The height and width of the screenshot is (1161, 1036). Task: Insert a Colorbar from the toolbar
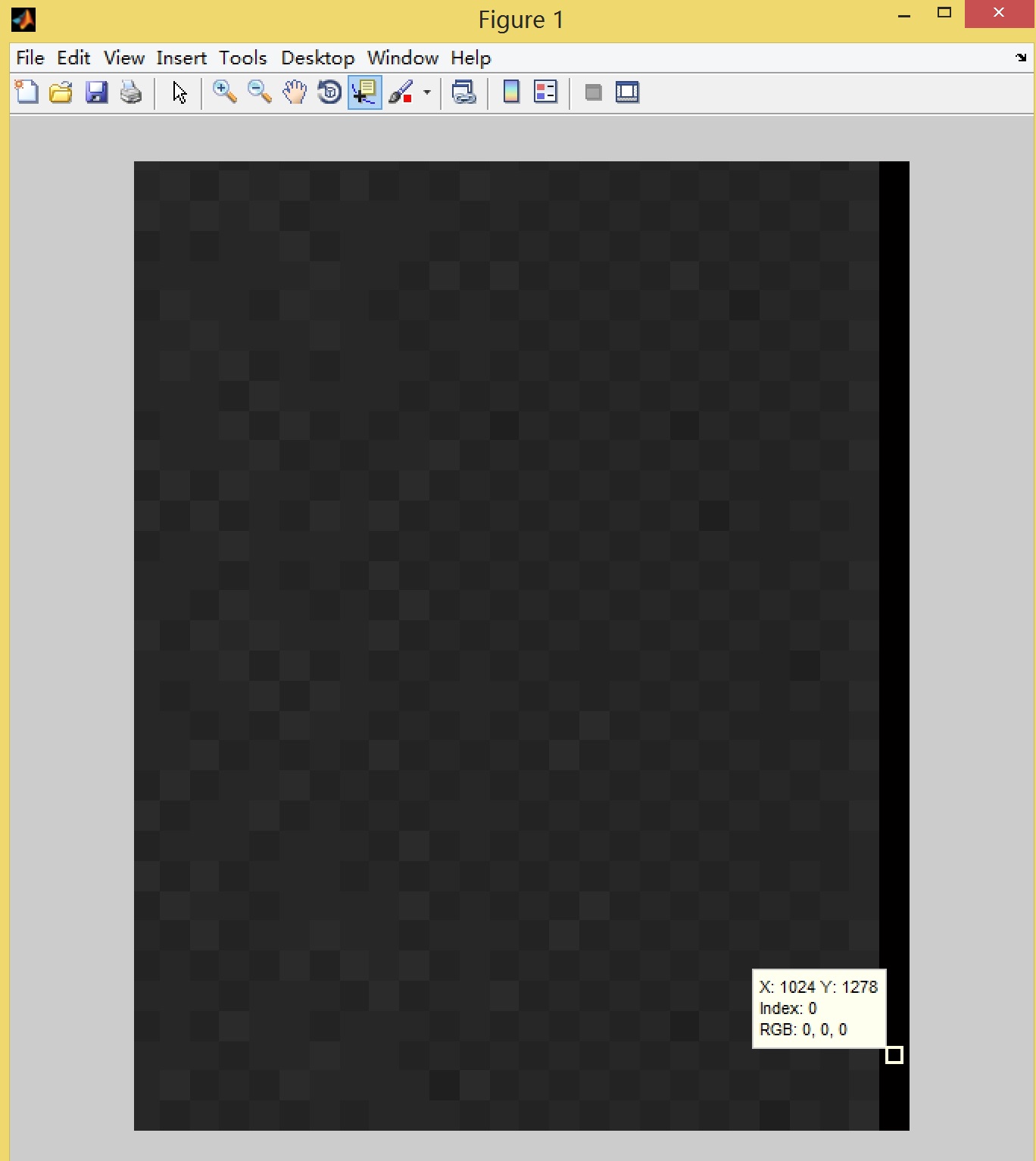click(511, 92)
